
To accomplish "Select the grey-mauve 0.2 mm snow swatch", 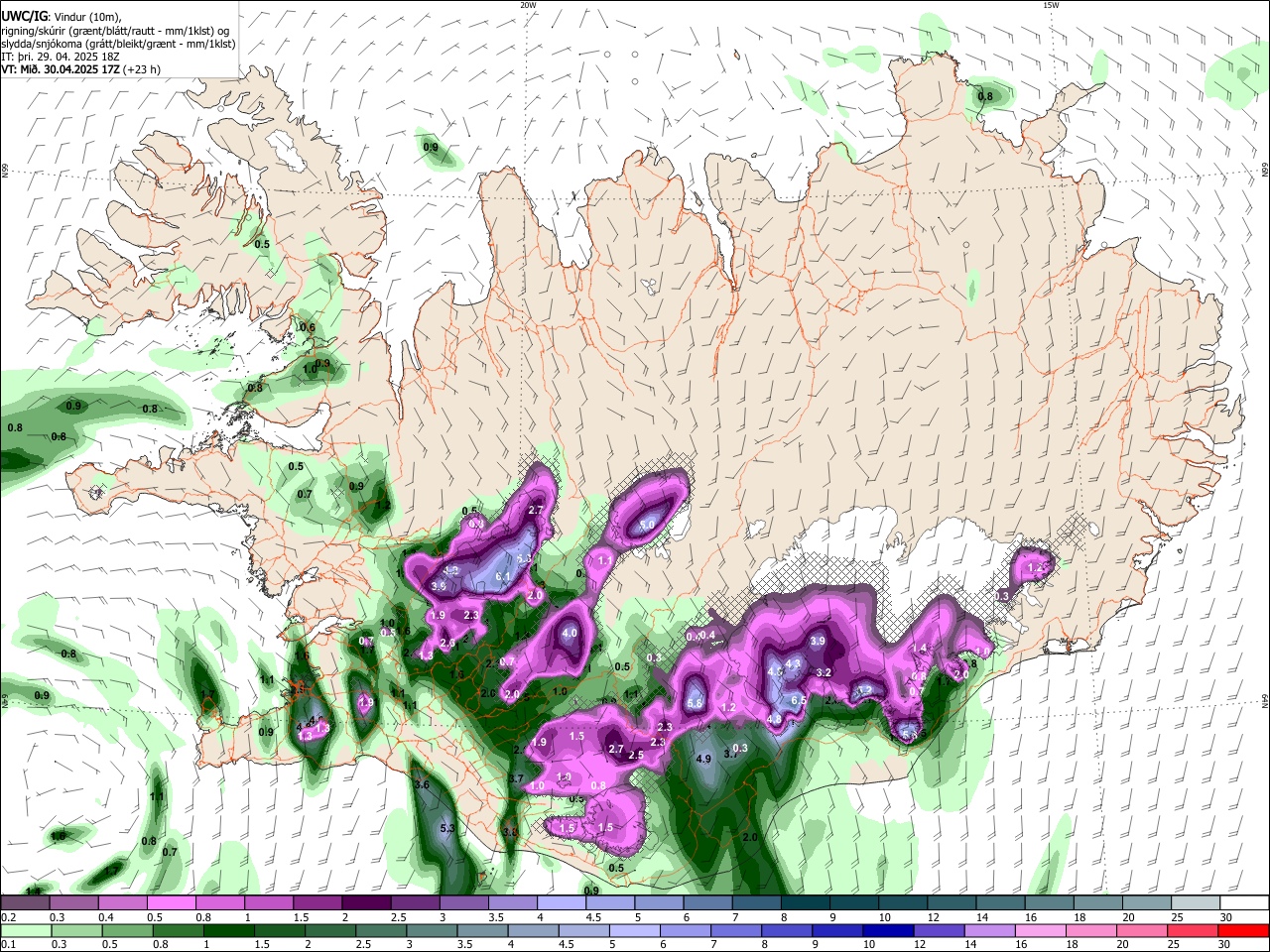I will 24,902.
